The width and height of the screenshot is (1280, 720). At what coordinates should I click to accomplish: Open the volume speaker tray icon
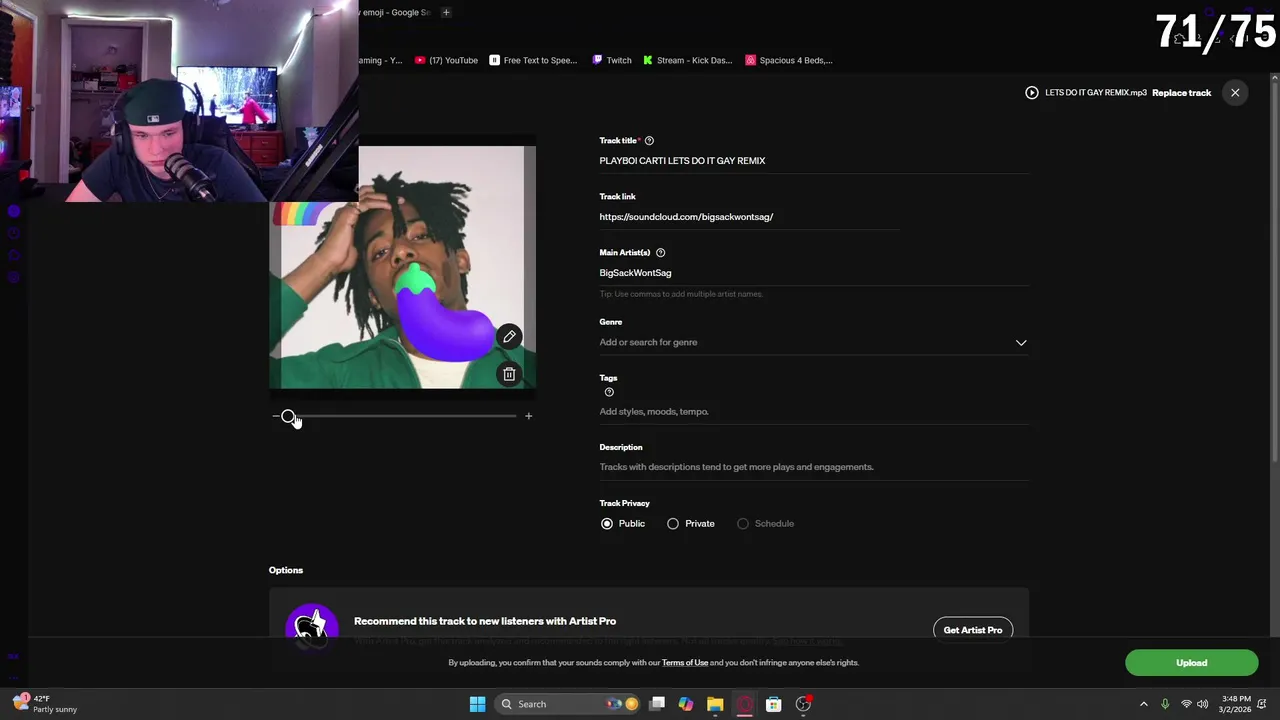1203,704
